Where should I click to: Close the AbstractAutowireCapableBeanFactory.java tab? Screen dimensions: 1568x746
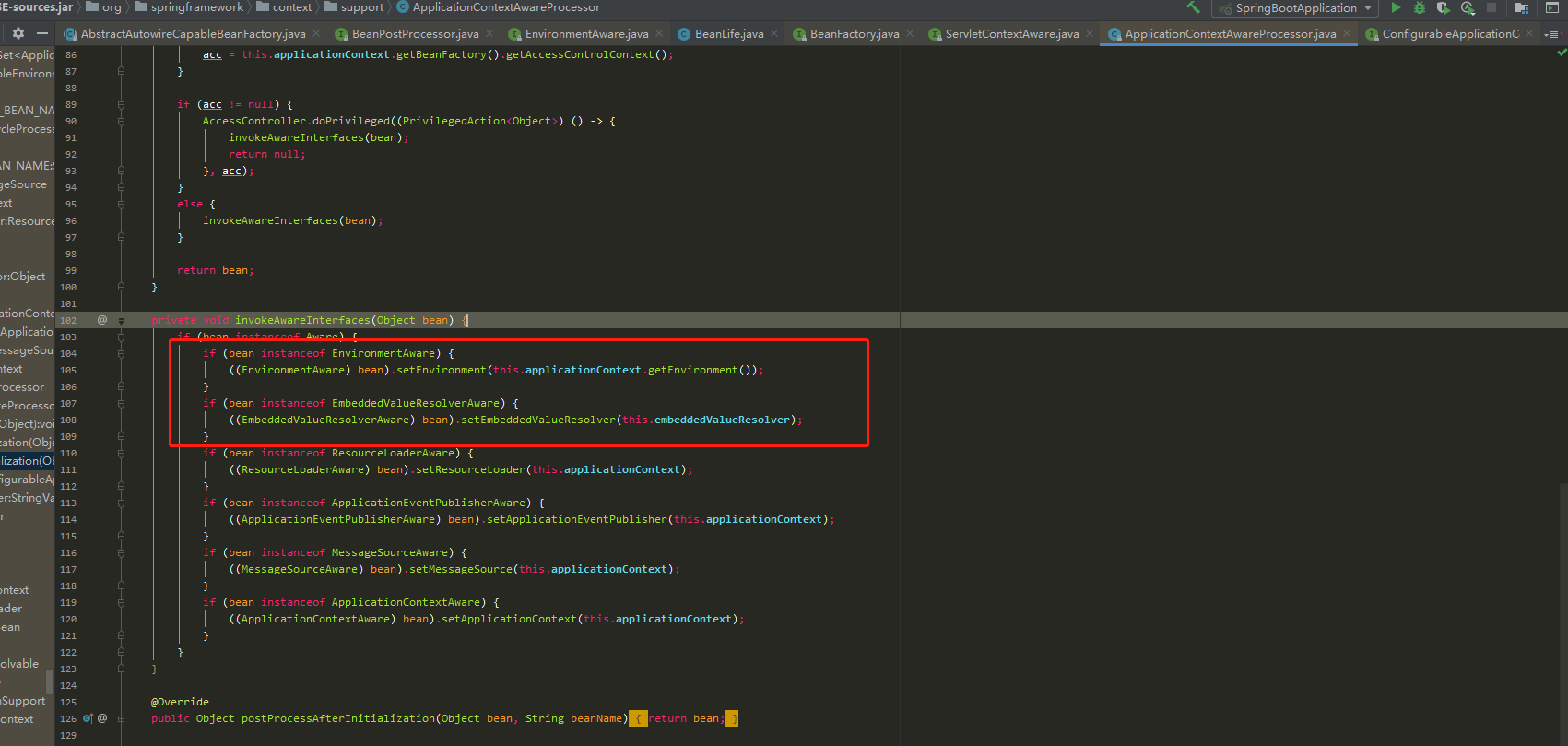(316, 34)
